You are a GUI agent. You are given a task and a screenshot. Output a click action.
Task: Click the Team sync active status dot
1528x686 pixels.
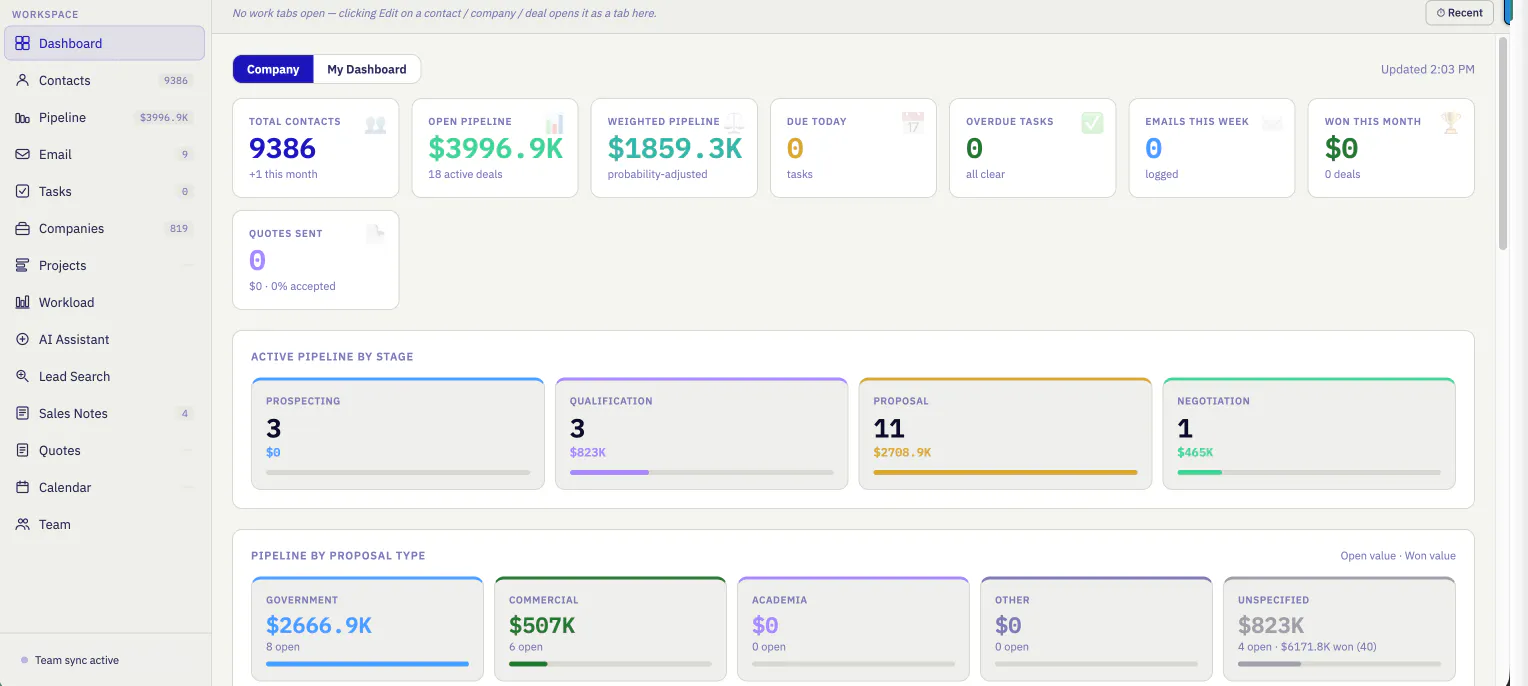24,660
